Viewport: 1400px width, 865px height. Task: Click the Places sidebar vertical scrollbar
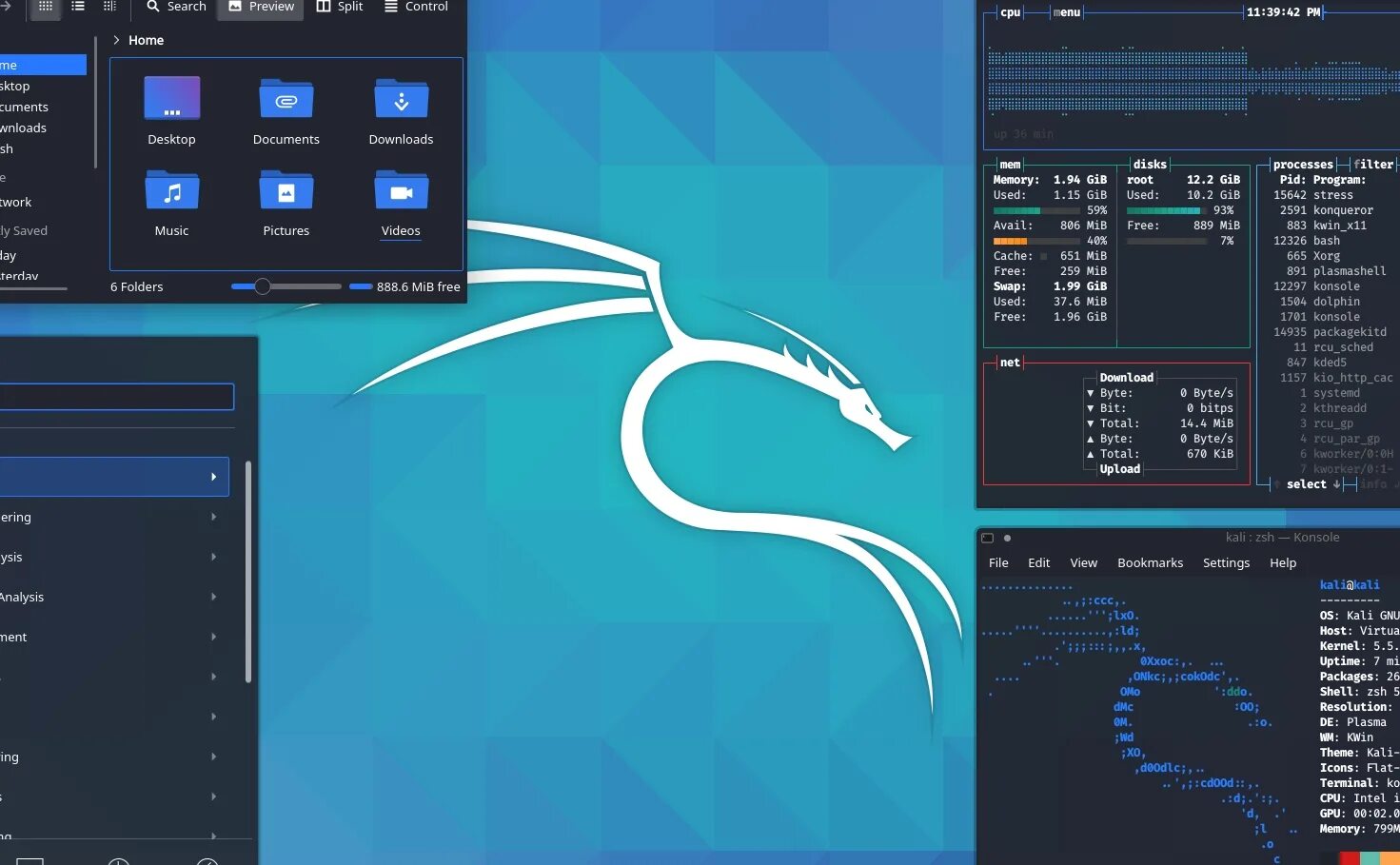tap(95, 103)
